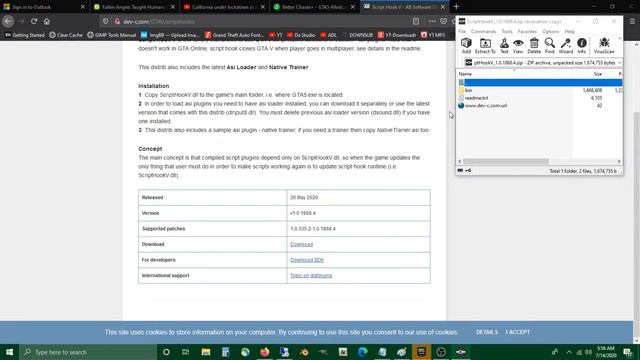Open the Da Studio bookmark

301,35
